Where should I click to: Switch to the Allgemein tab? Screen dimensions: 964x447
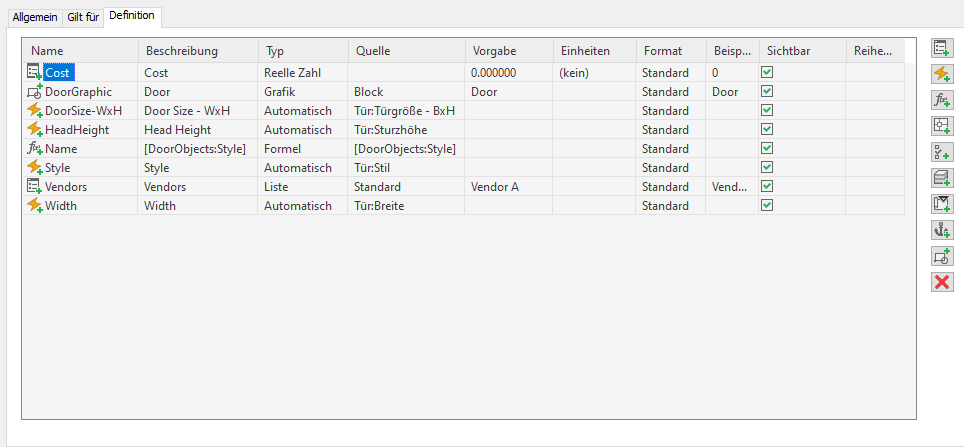coord(34,17)
